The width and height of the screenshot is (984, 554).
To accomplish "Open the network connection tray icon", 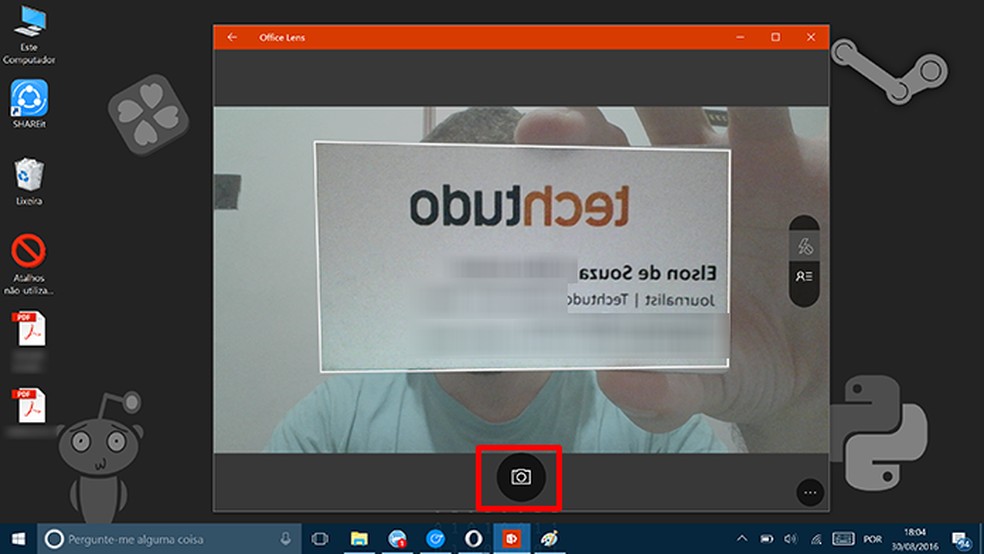I will pyautogui.click(x=816, y=539).
